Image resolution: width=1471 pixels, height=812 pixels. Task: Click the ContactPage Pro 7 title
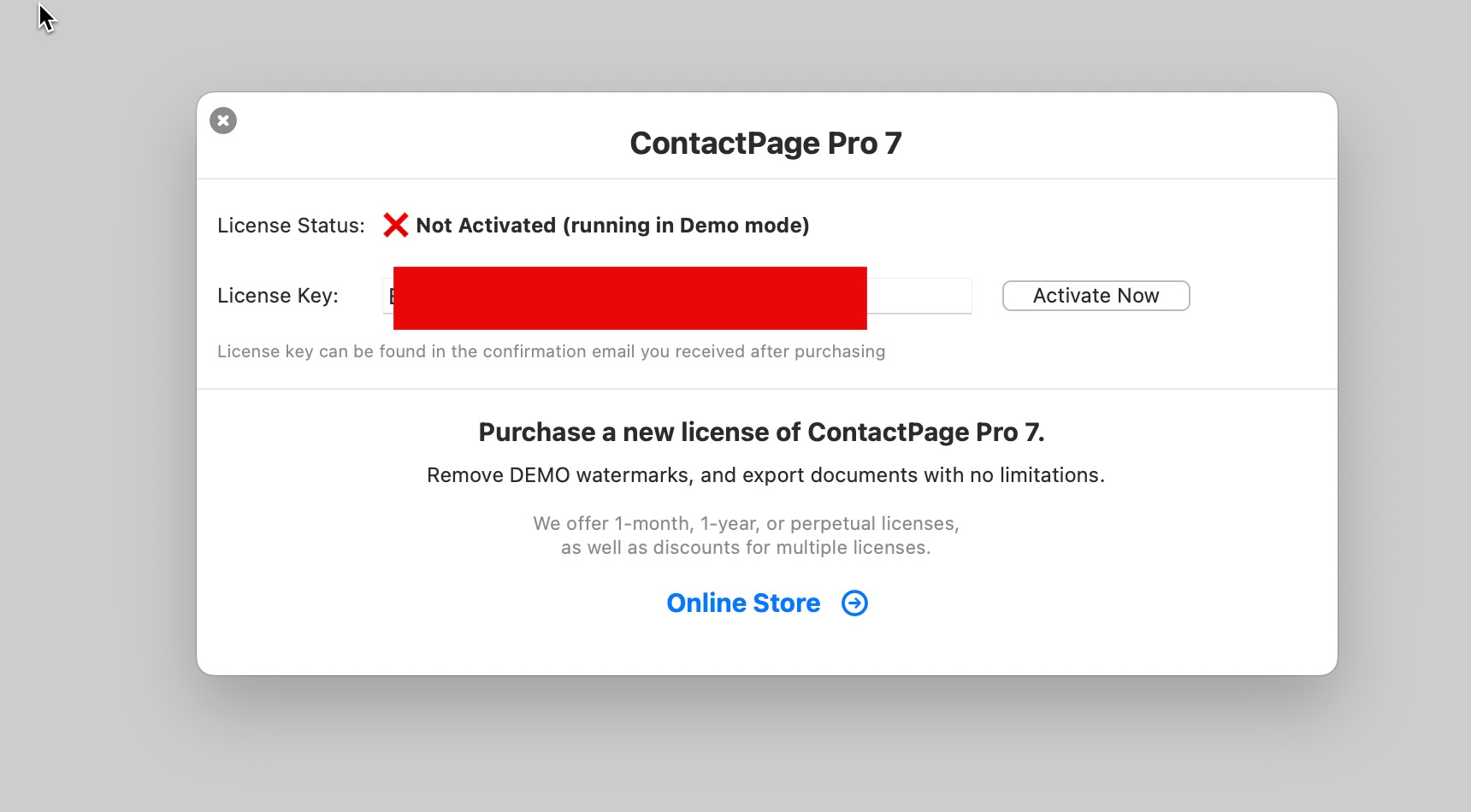click(765, 144)
